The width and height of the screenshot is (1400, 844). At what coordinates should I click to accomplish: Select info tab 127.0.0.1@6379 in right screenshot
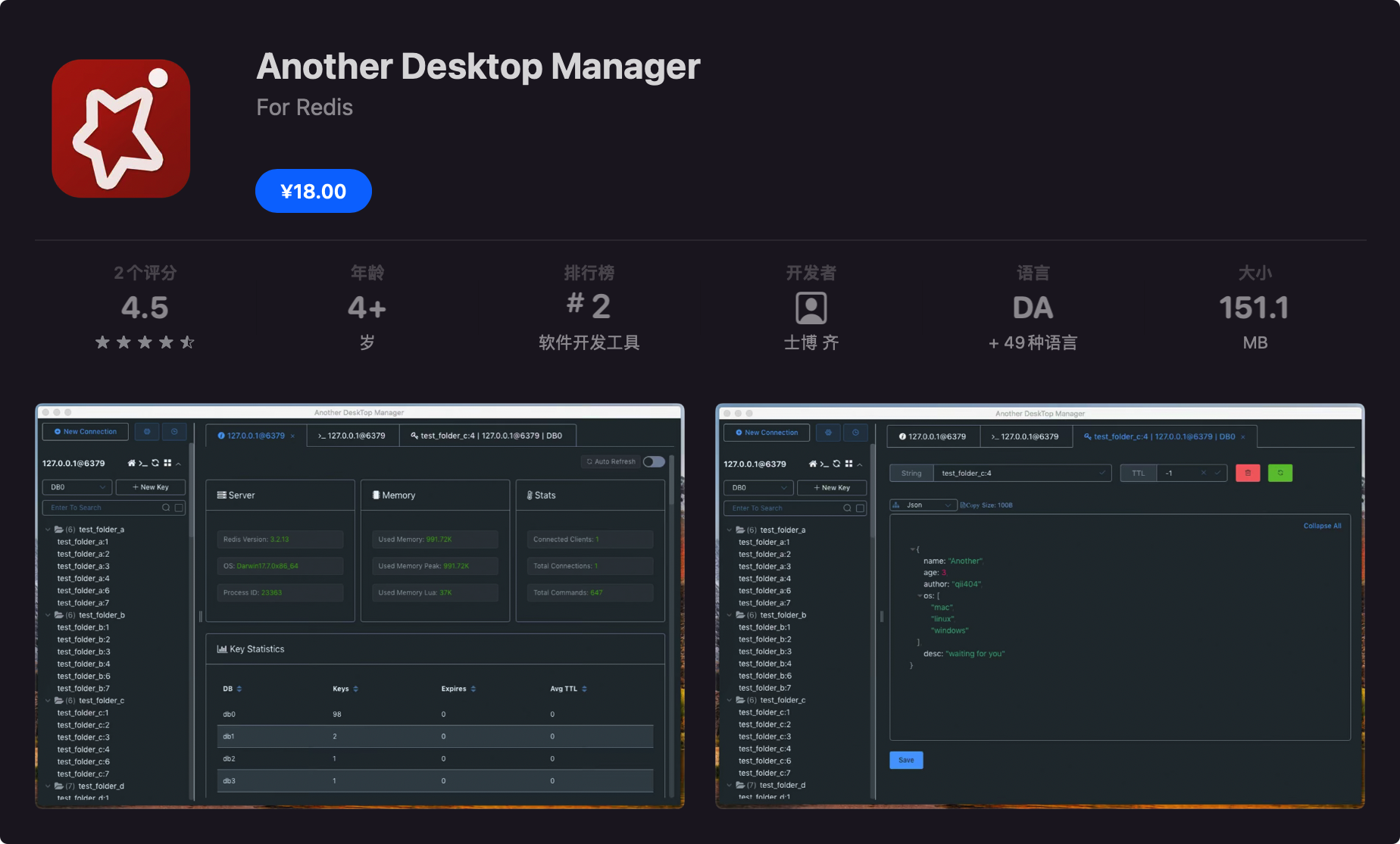pyautogui.click(x=933, y=436)
